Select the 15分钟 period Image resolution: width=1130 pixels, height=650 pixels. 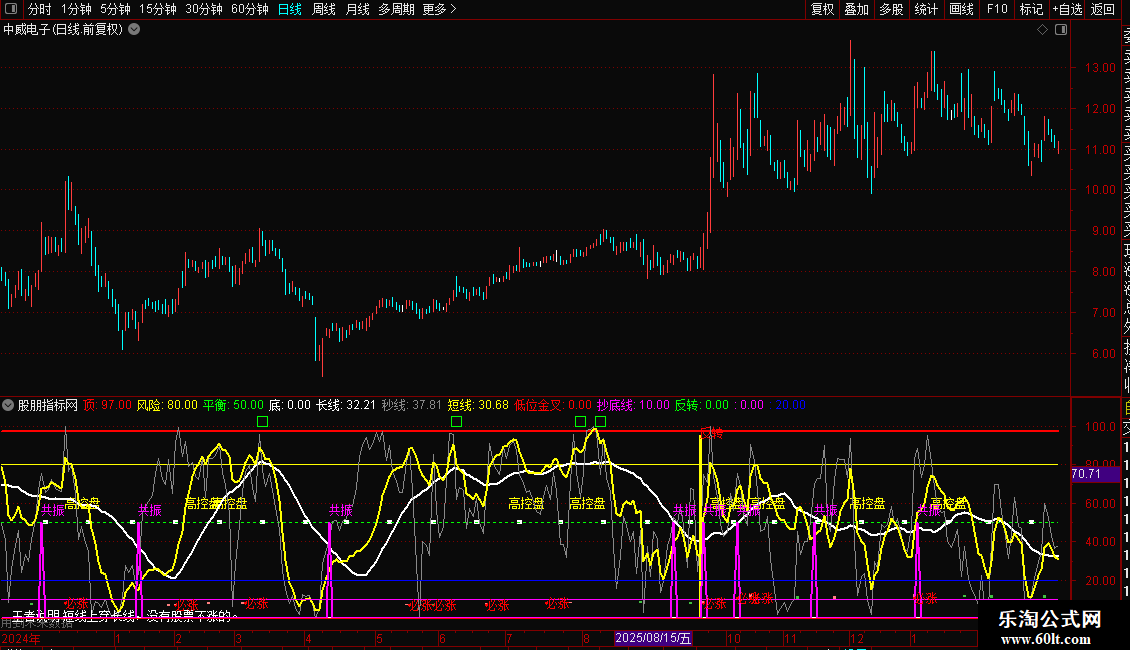pos(158,9)
